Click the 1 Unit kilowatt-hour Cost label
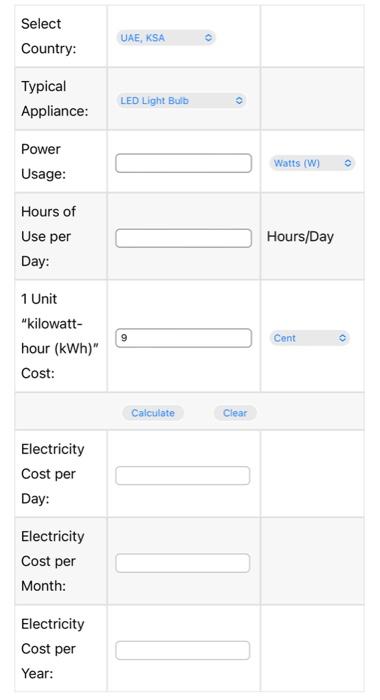Image resolution: width=380 pixels, height=700 pixels. click(x=59, y=336)
